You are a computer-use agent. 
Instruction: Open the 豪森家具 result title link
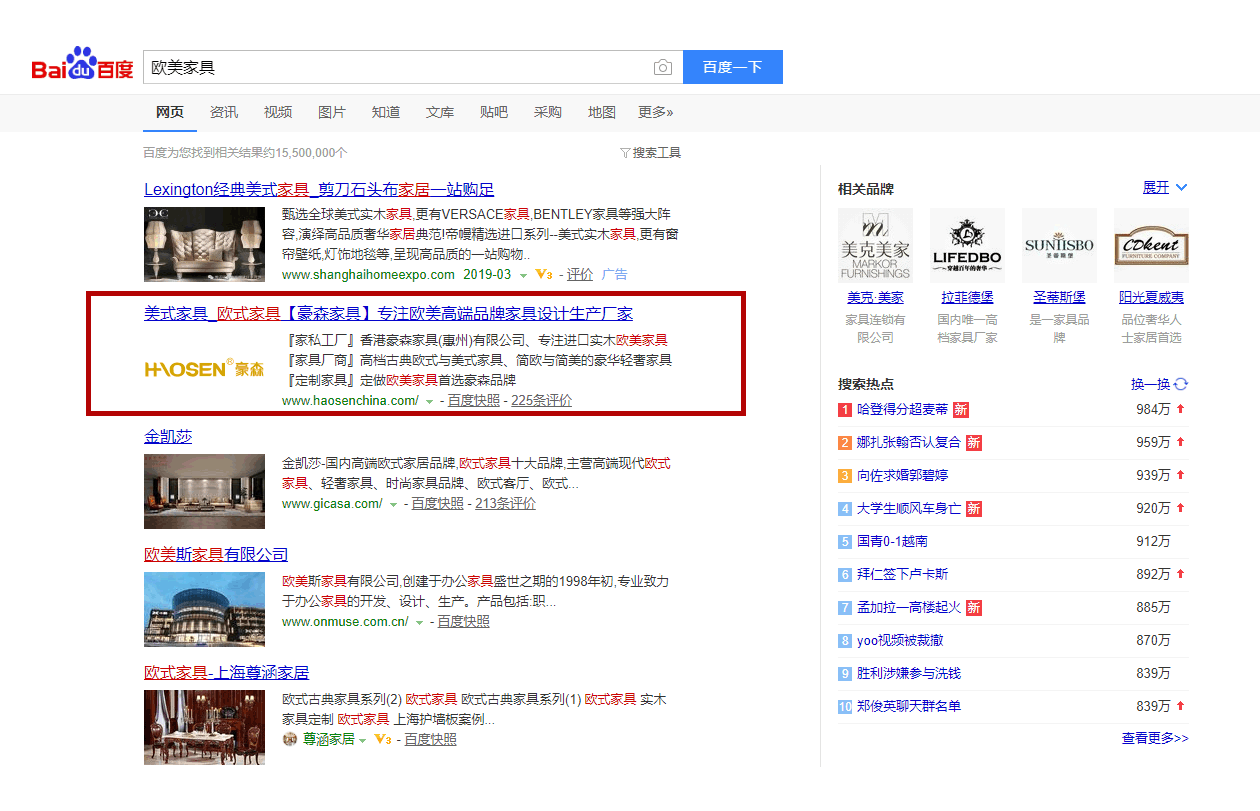pos(388,314)
